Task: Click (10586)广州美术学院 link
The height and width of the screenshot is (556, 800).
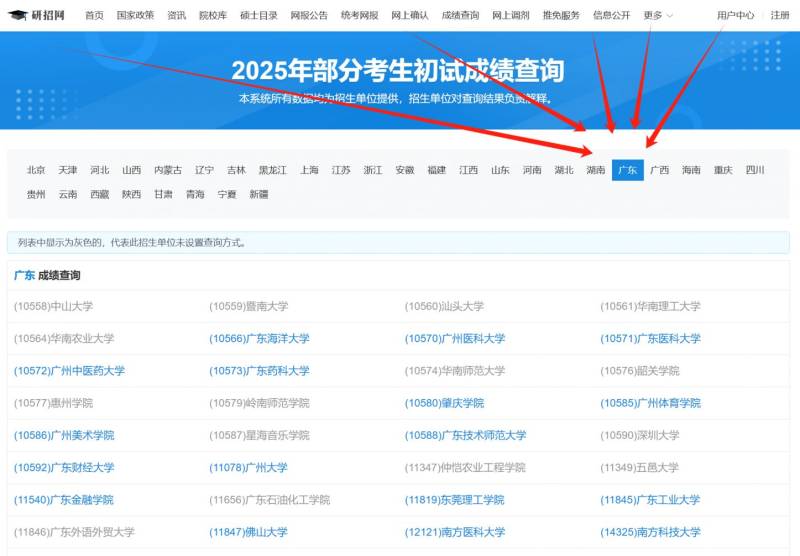Action: tap(64, 435)
